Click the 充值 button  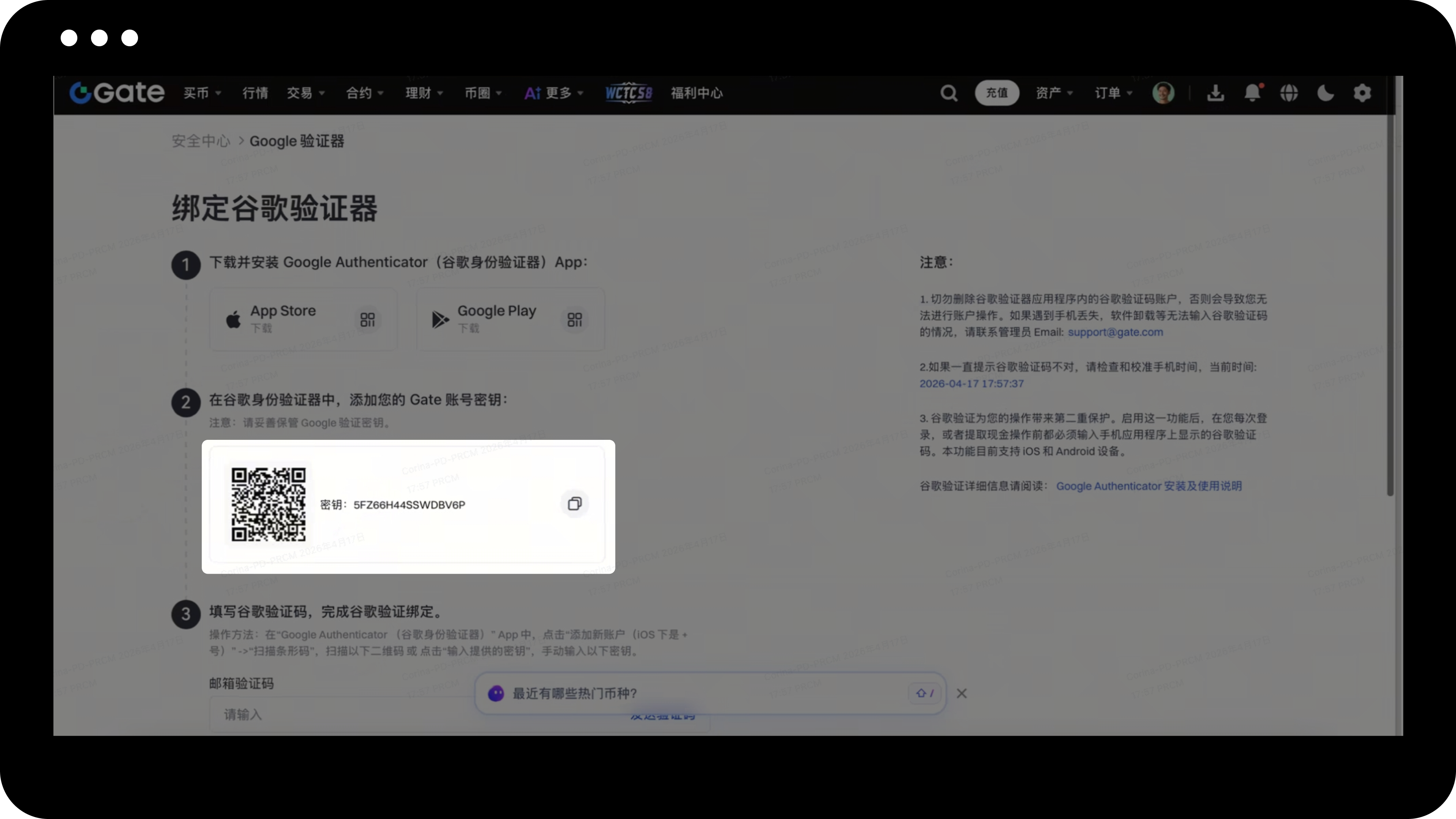click(x=996, y=93)
